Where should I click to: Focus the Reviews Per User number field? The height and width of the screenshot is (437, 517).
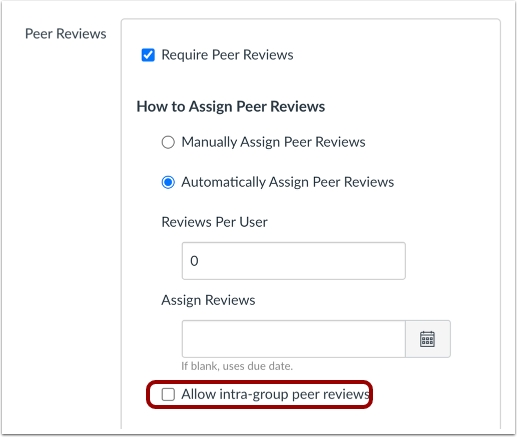(294, 261)
